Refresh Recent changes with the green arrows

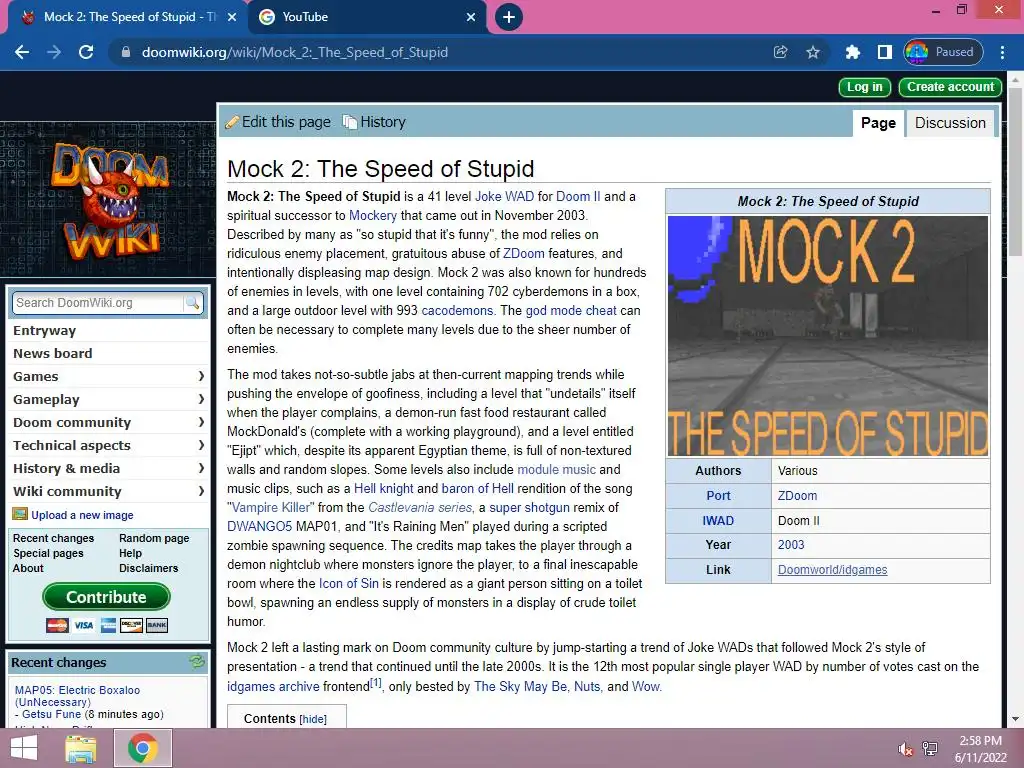pyautogui.click(x=197, y=662)
